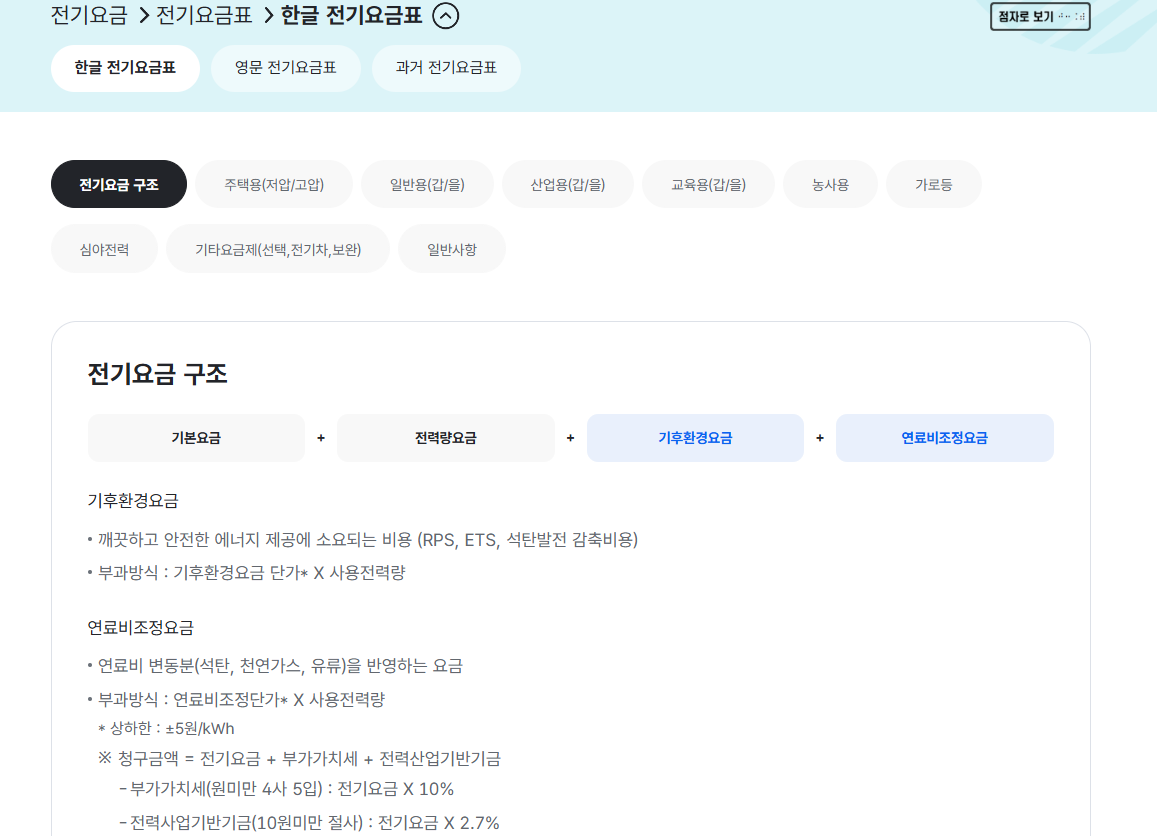
Task: Open the 기타요금제(선택,전기차,보완) tab
Action: (x=277, y=249)
